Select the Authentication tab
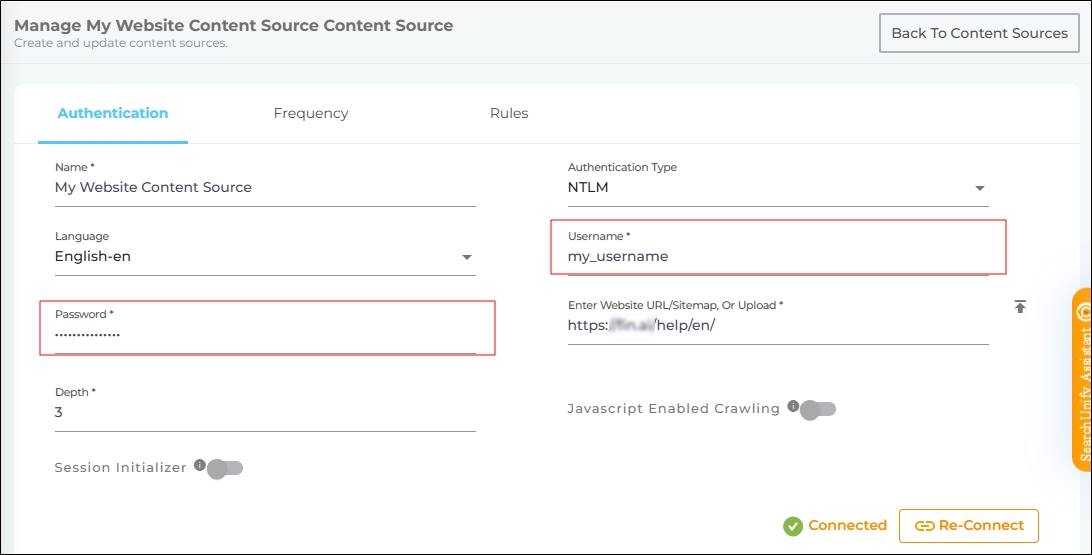 (113, 113)
